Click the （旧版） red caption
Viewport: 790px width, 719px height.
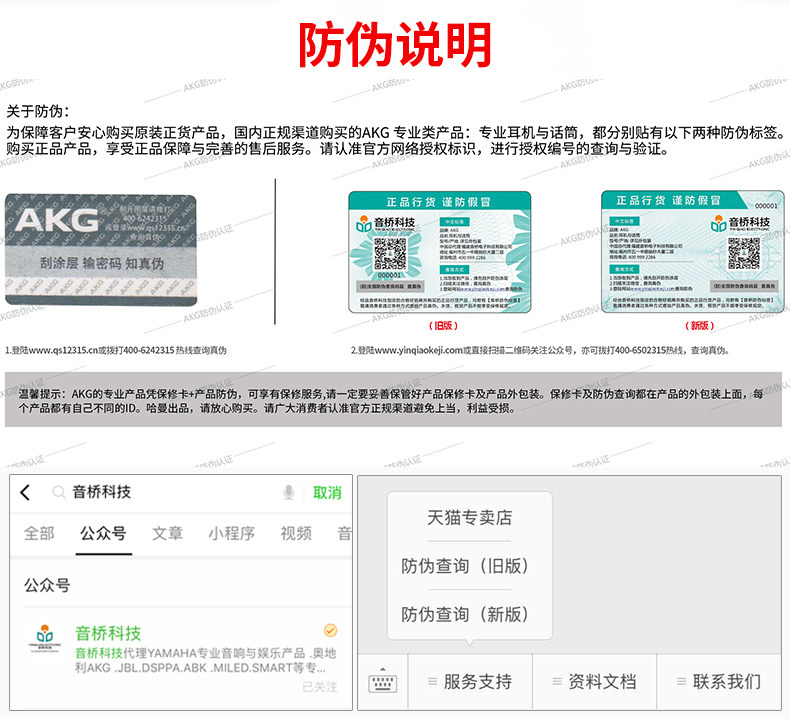(x=443, y=325)
